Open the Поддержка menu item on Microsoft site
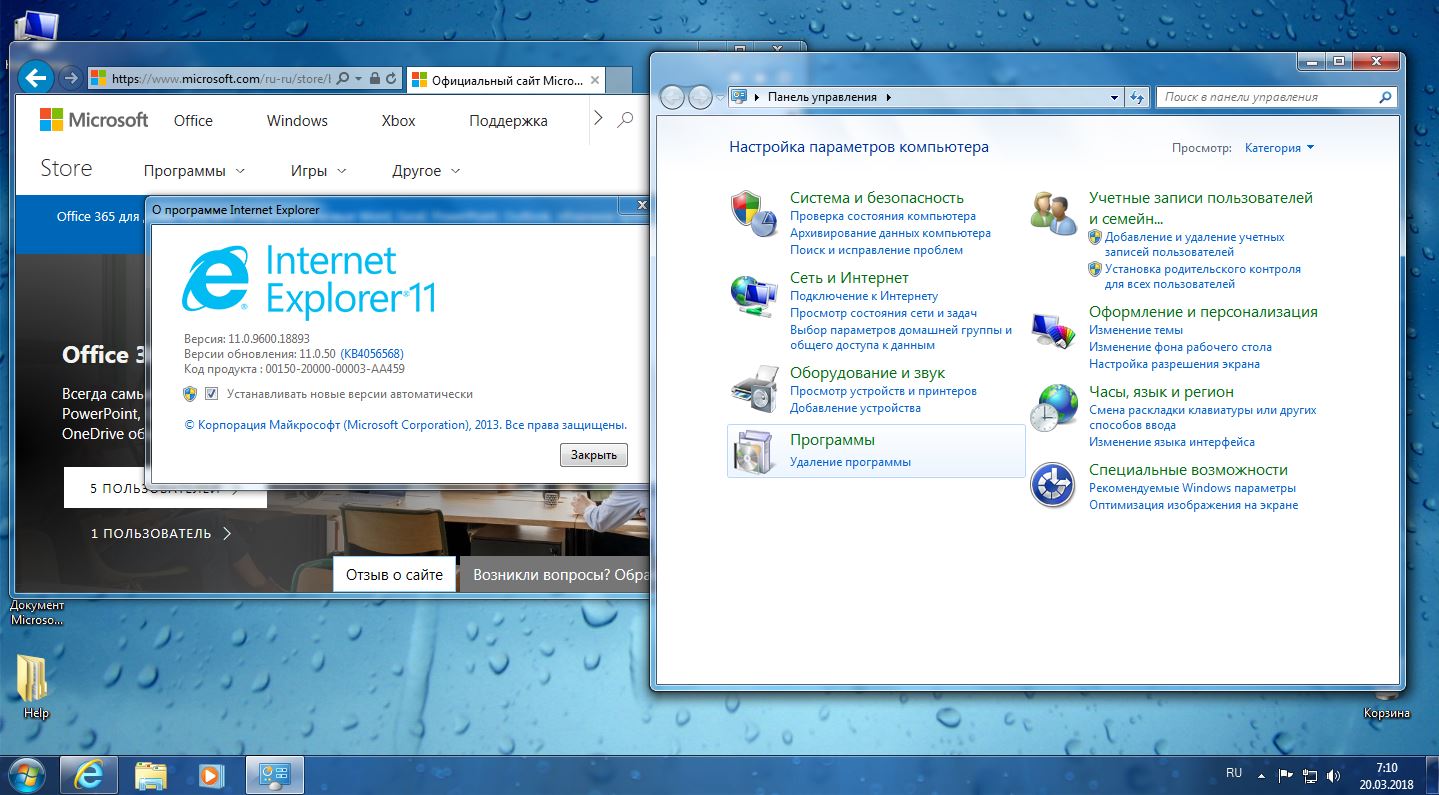The width and height of the screenshot is (1439, 795). (508, 121)
